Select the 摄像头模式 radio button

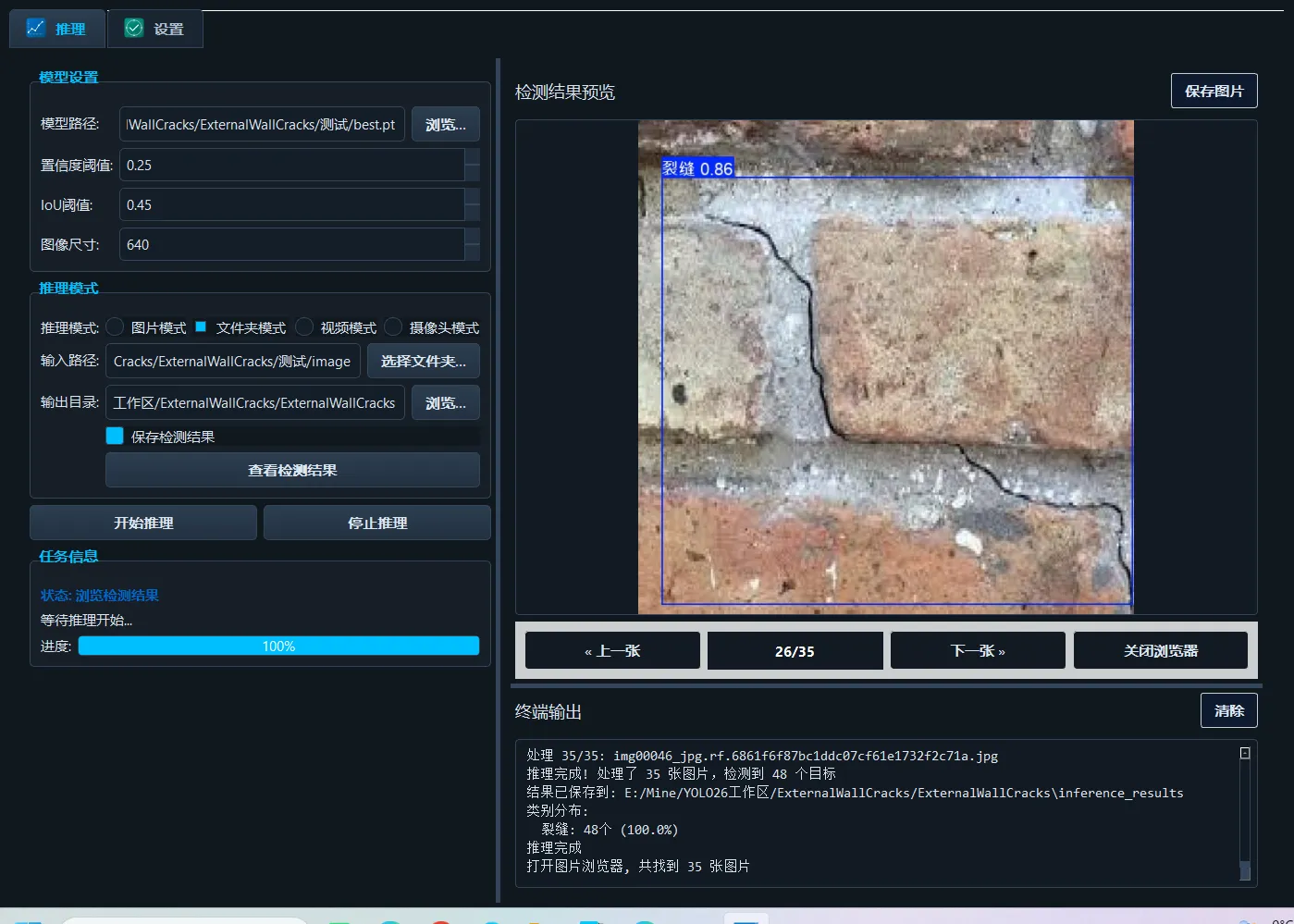(393, 327)
